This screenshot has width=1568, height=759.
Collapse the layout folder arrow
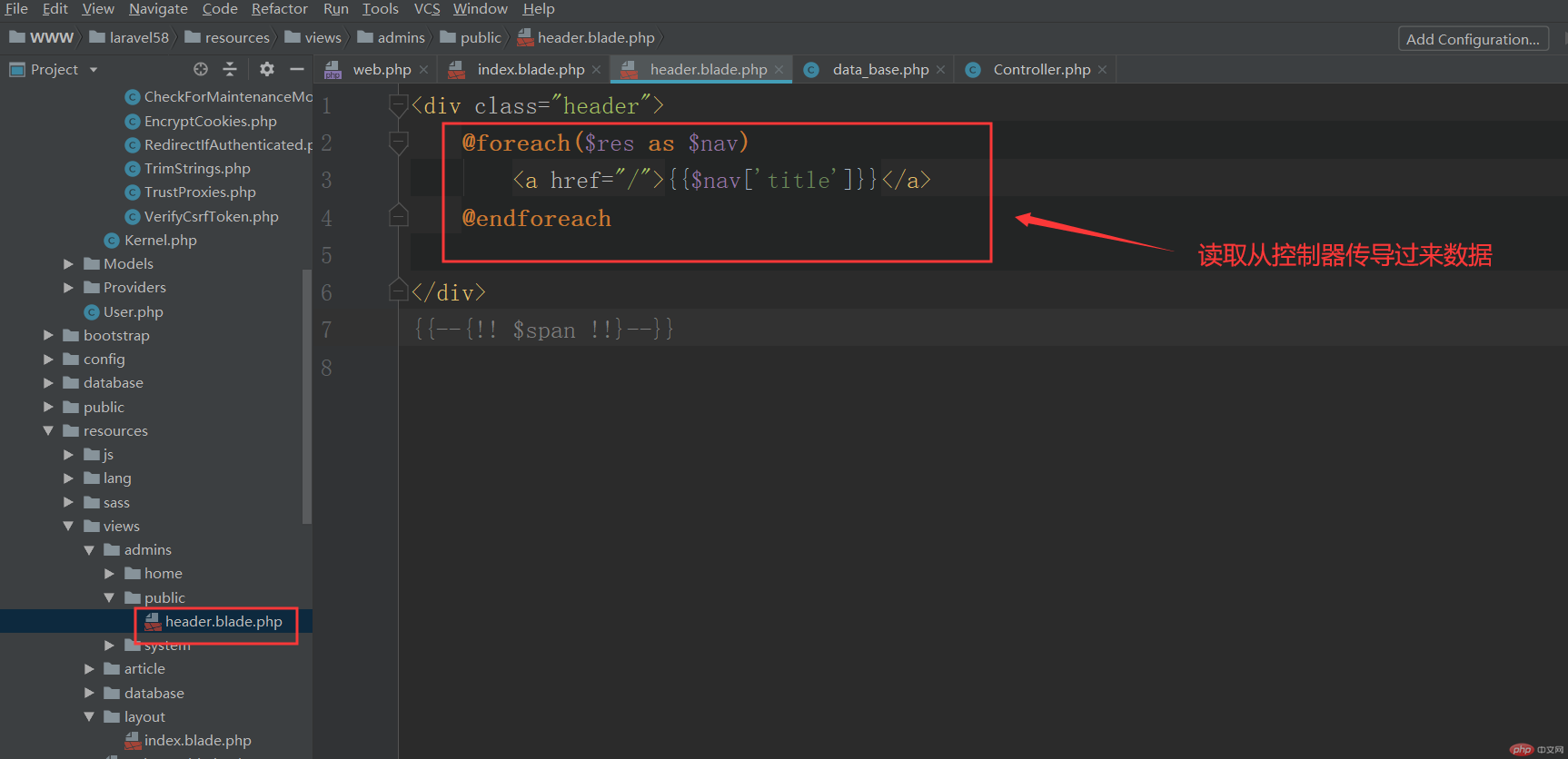click(x=89, y=717)
